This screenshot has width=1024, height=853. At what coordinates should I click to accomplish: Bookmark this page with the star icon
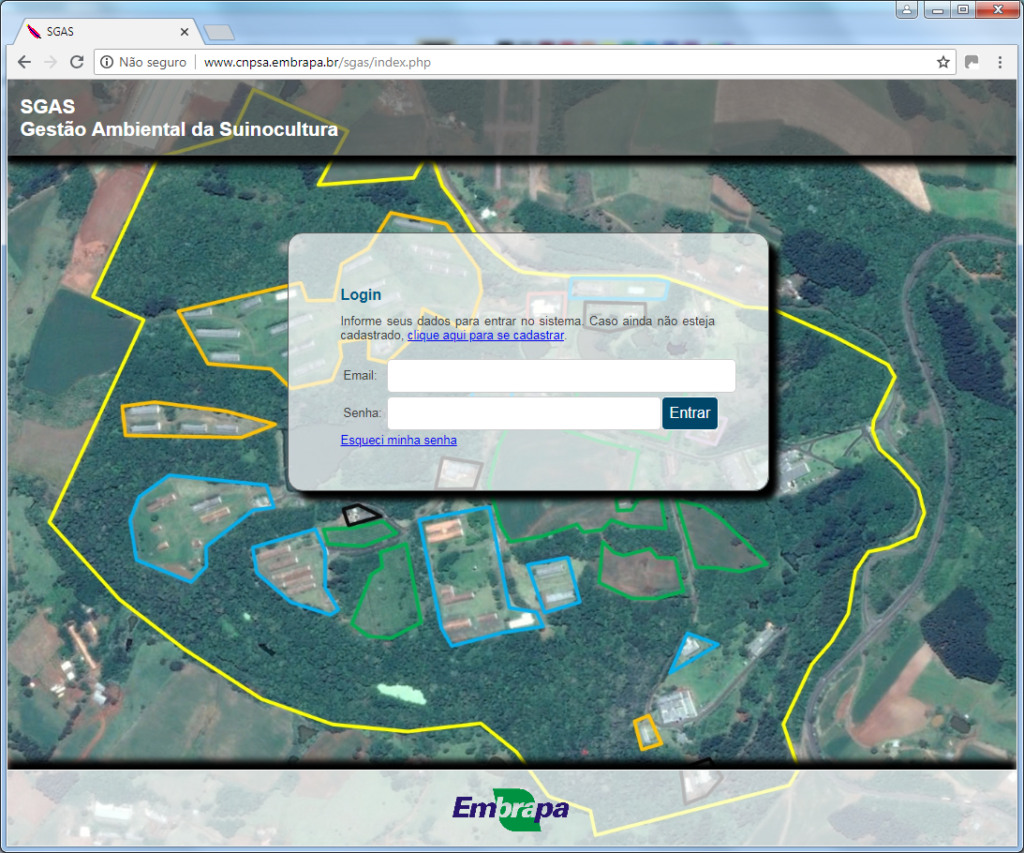(x=942, y=62)
